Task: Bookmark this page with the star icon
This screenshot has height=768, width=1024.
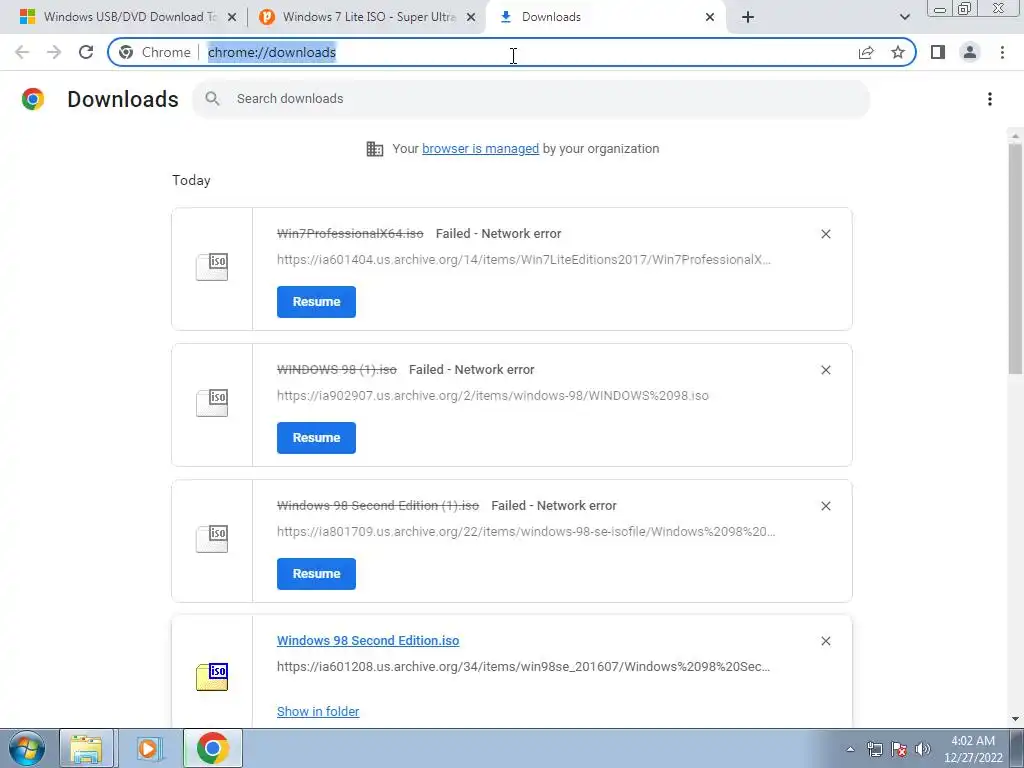Action: point(898,52)
